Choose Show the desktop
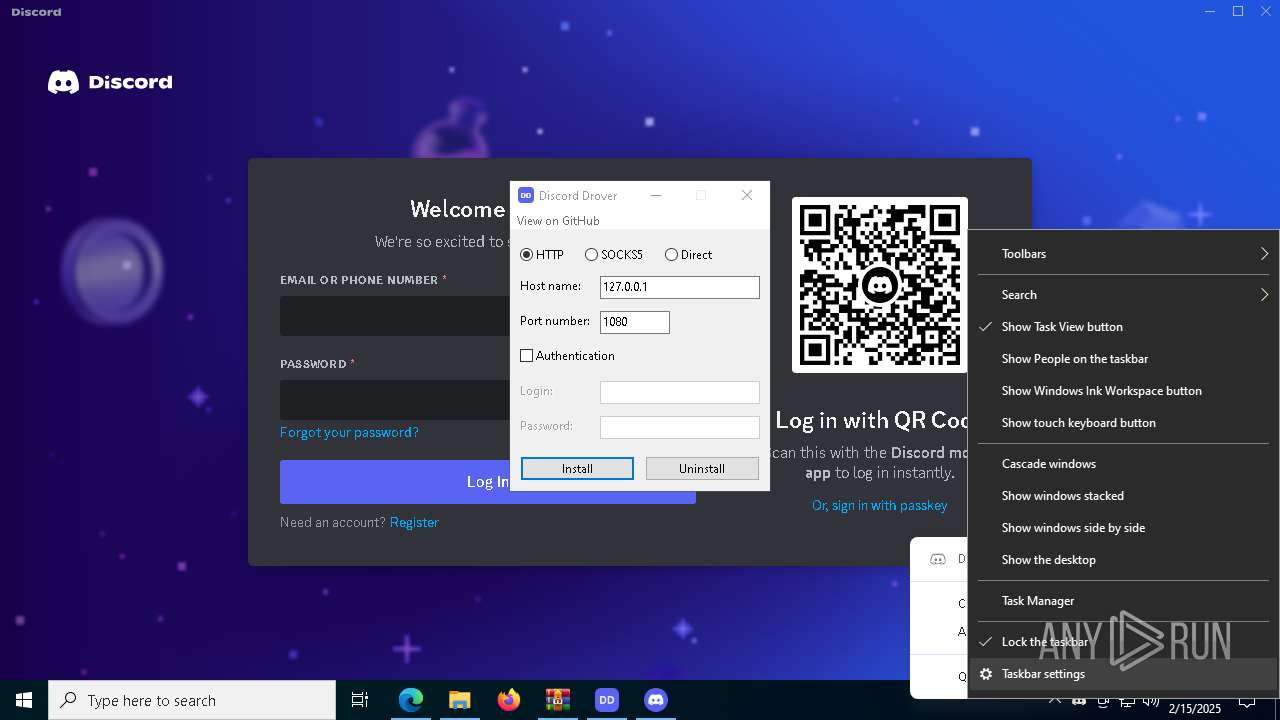The width and height of the screenshot is (1280, 720). (x=1123, y=560)
